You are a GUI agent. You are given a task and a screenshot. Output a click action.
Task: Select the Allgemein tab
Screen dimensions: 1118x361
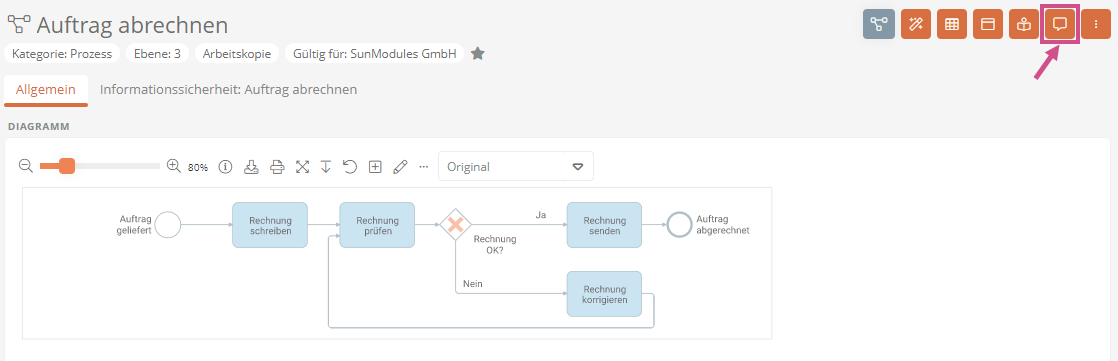coord(46,90)
